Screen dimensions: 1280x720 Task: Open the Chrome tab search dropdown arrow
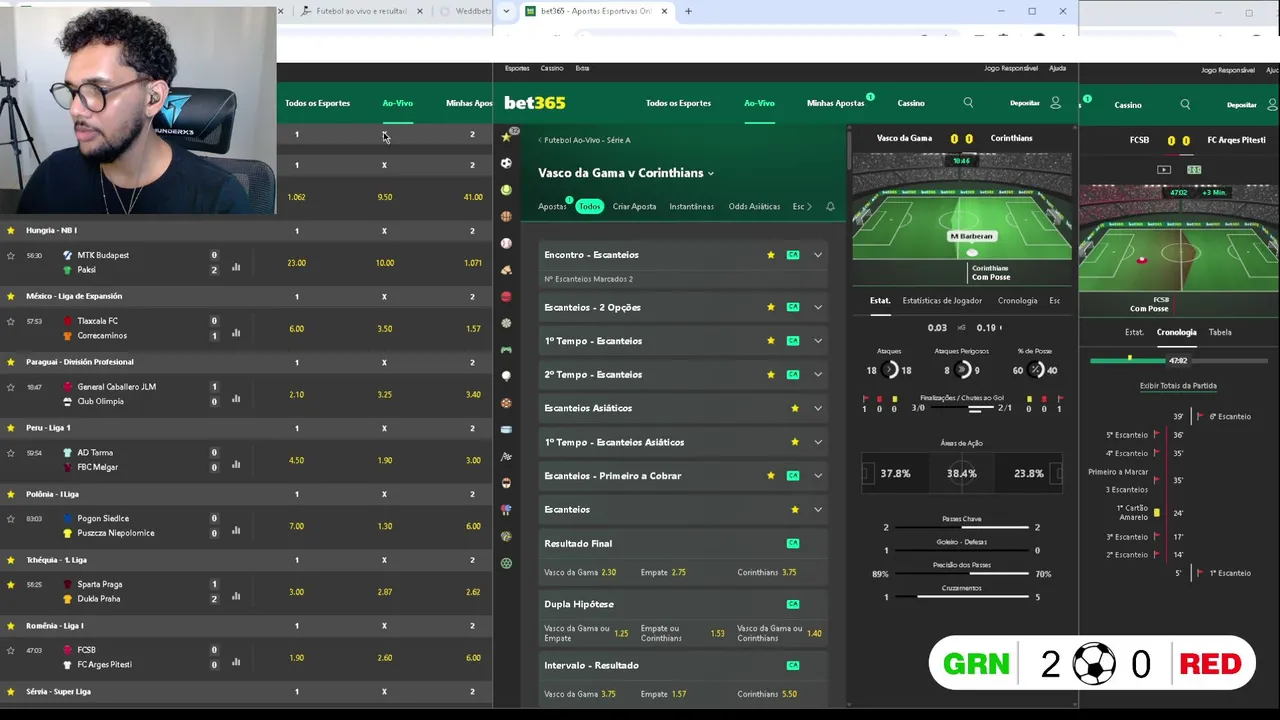pos(506,11)
